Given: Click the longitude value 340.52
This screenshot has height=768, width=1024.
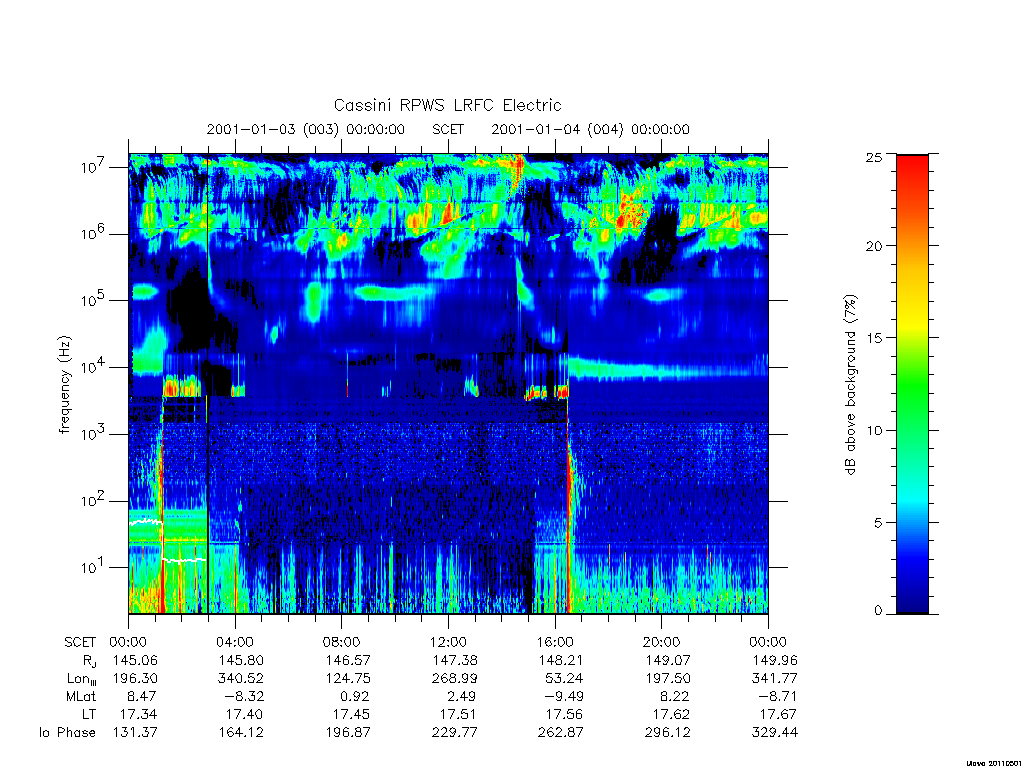Looking at the screenshot, I should tap(240, 679).
